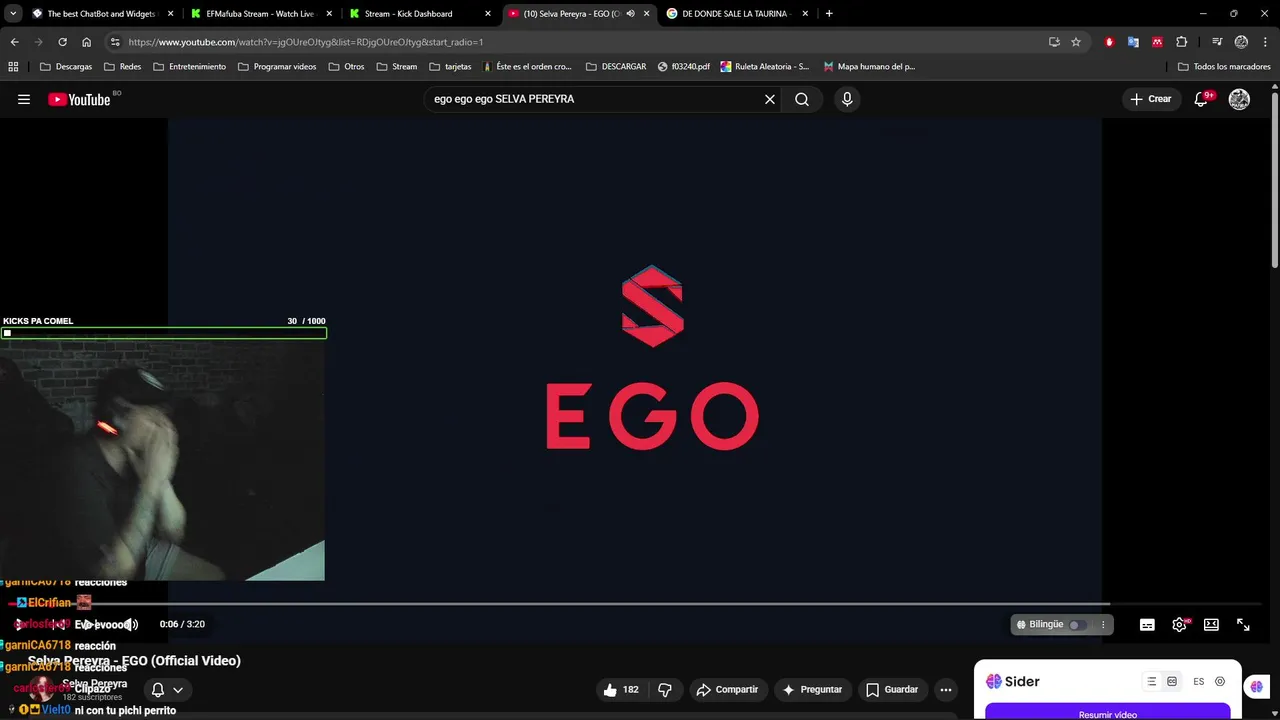Open Todos los marcadores folder
Image resolution: width=1280 pixels, height=720 pixels.
tap(1224, 67)
